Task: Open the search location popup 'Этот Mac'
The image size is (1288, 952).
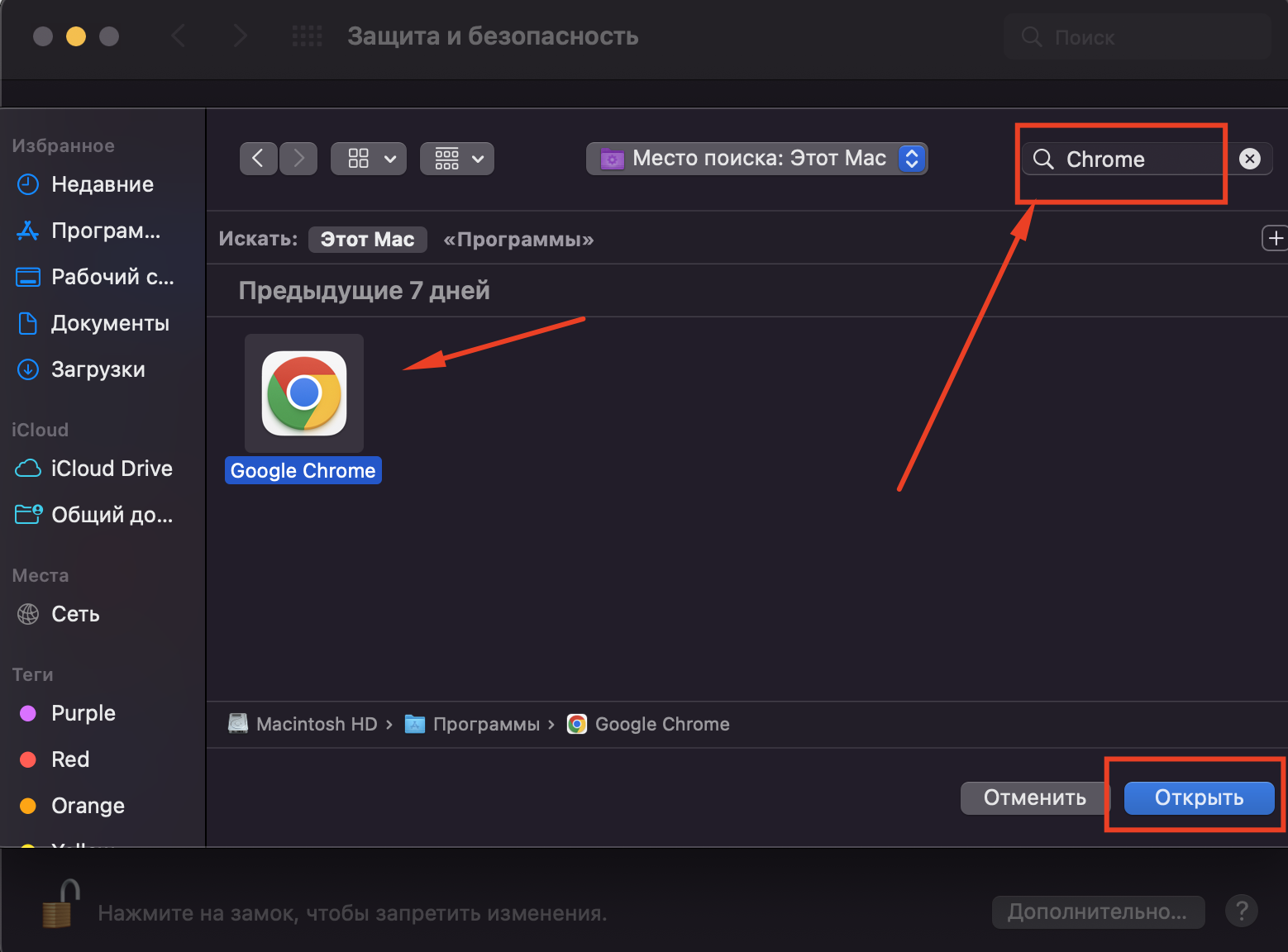Action: (757, 158)
